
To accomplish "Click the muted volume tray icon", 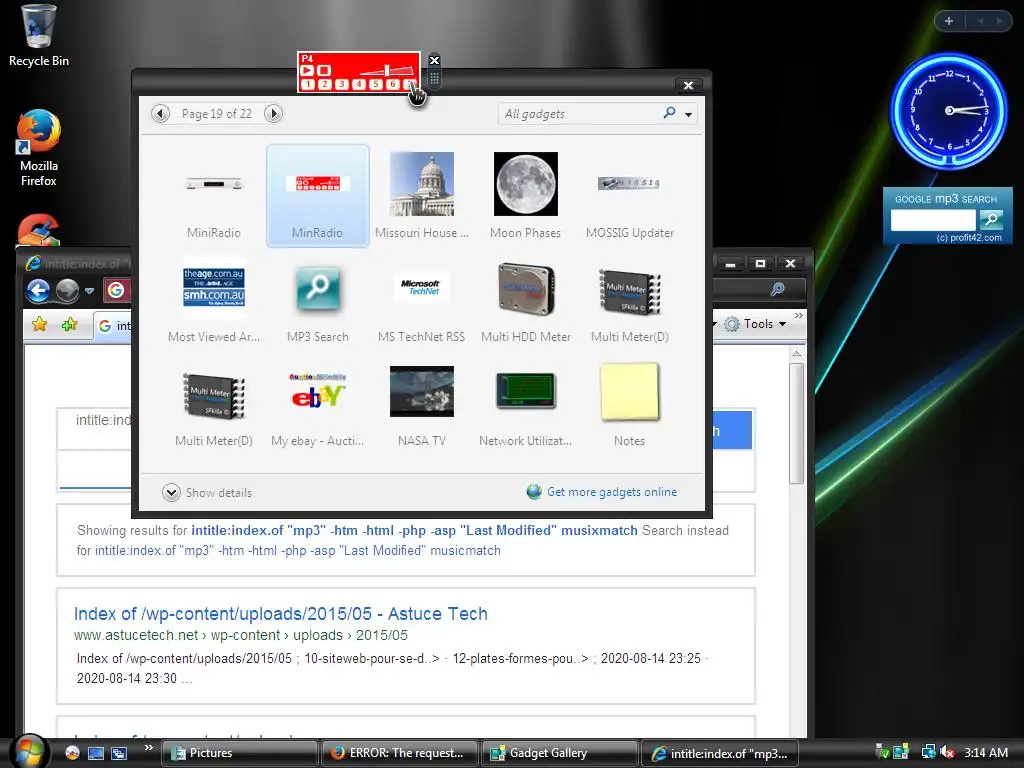I will click(x=947, y=752).
